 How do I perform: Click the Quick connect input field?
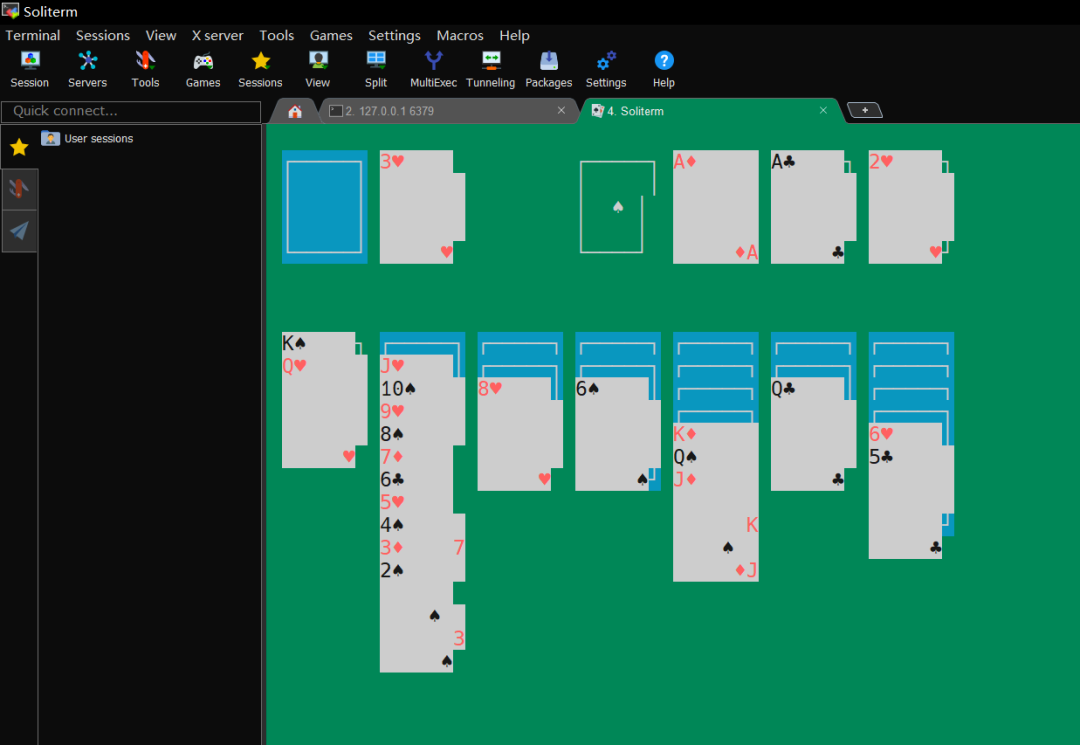pos(131,111)
